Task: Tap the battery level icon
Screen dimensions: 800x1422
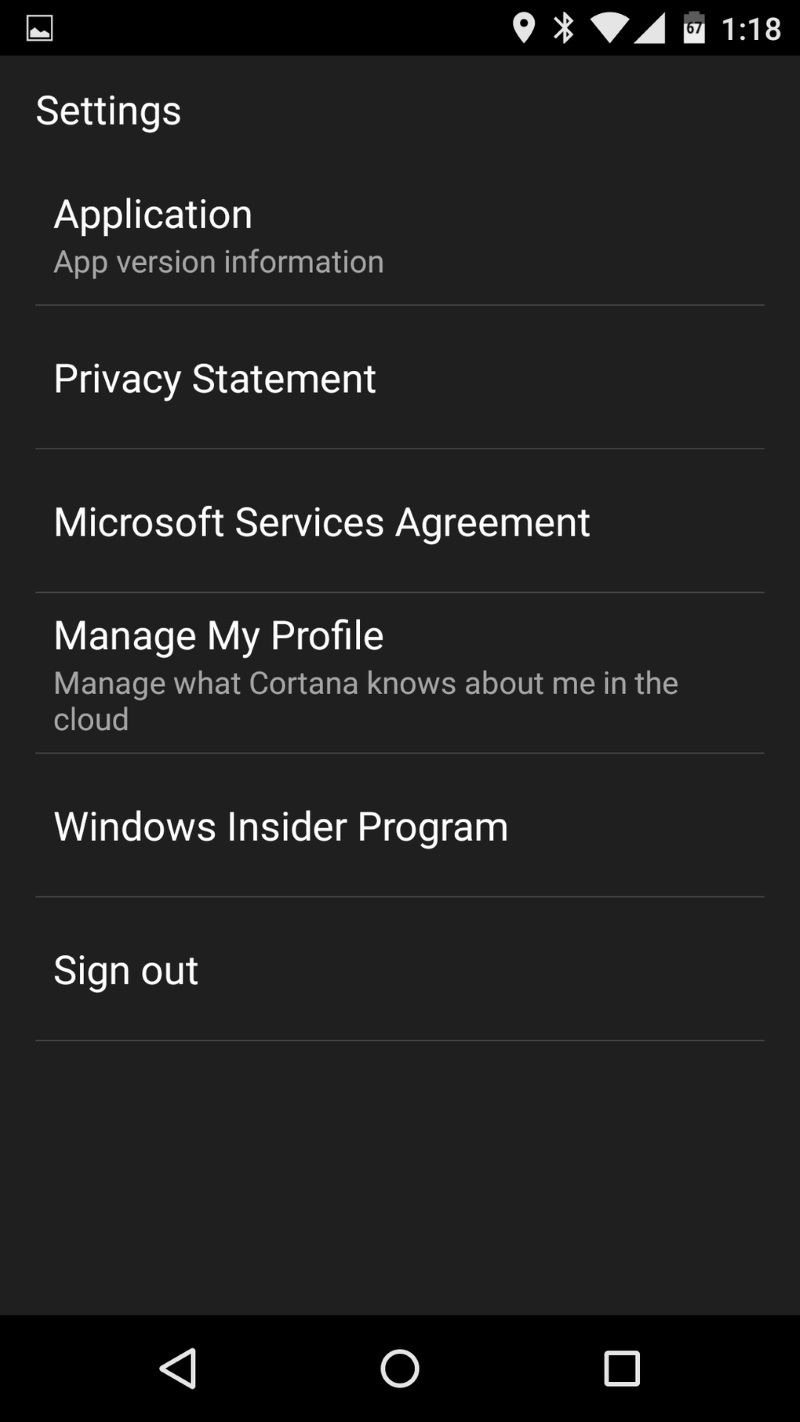Action: [694, 28]
